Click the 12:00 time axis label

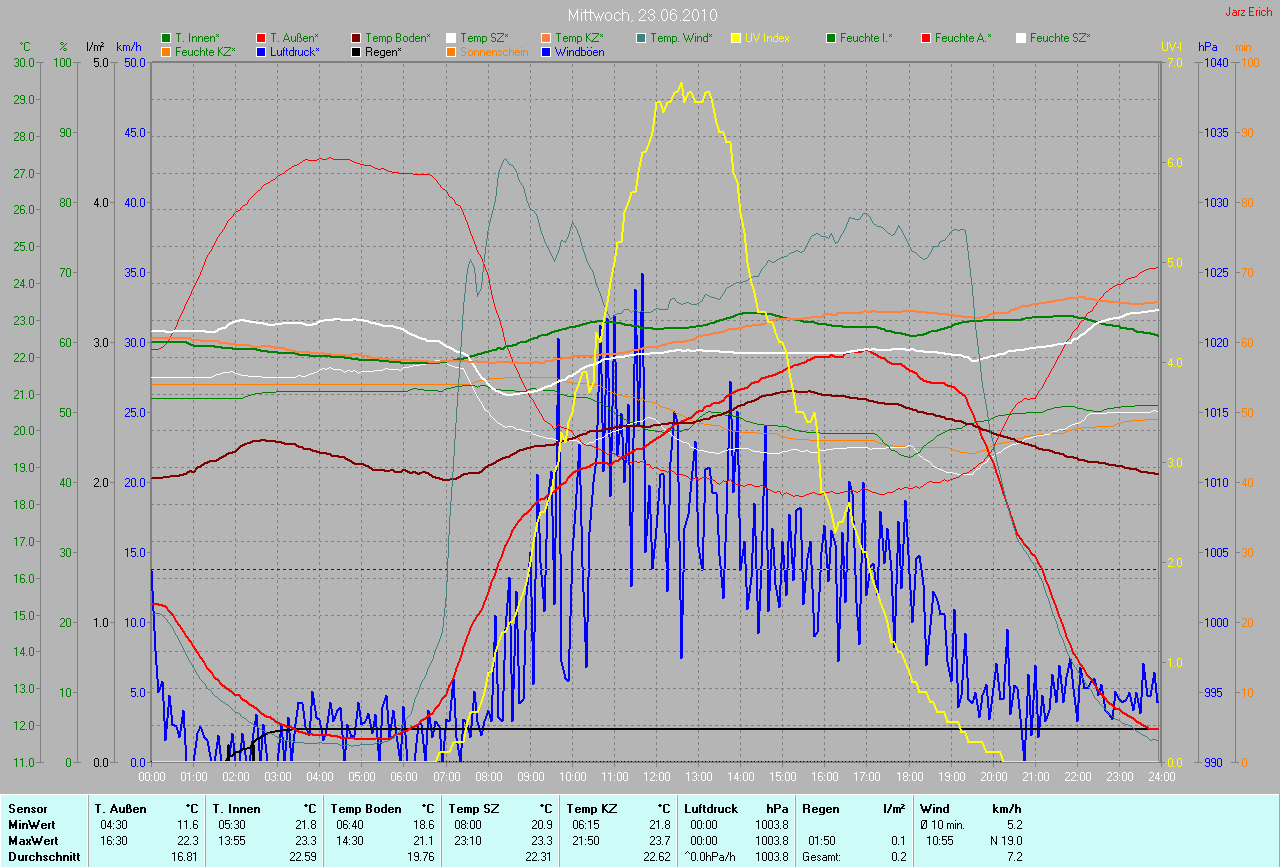[x=657, y=776]
